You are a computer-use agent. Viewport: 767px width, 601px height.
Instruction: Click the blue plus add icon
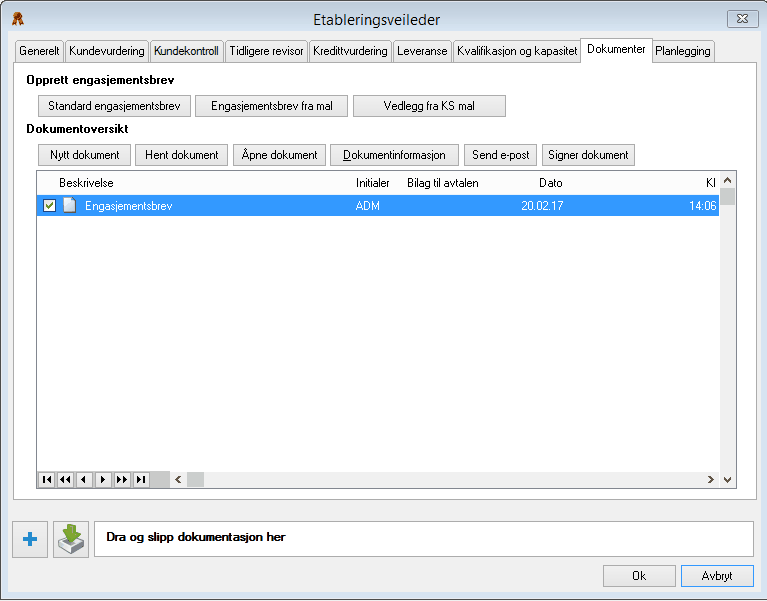click(x=30, y=539)
